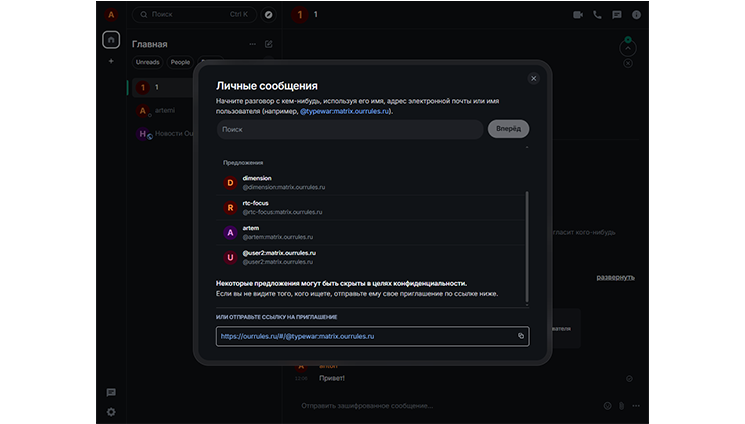
Task: Add a new space with plus icon
Action: click(x=111, y=61)
